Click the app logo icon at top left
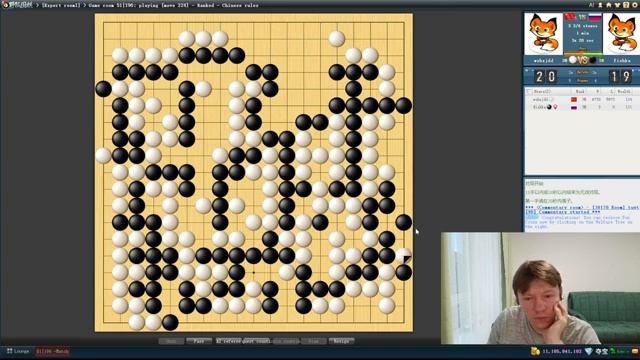This screenshot has width=640, height=360. [x=5, y=5]
